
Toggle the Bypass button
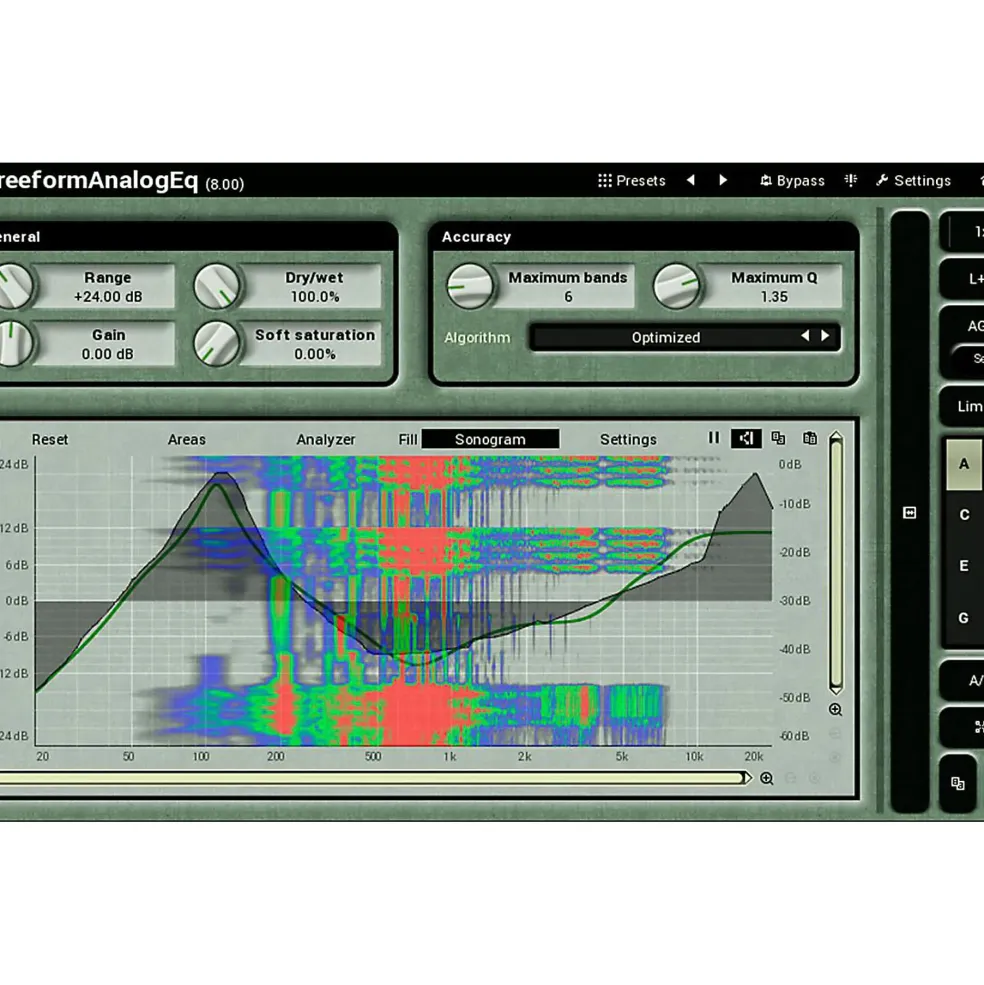[x=792, y=181]
